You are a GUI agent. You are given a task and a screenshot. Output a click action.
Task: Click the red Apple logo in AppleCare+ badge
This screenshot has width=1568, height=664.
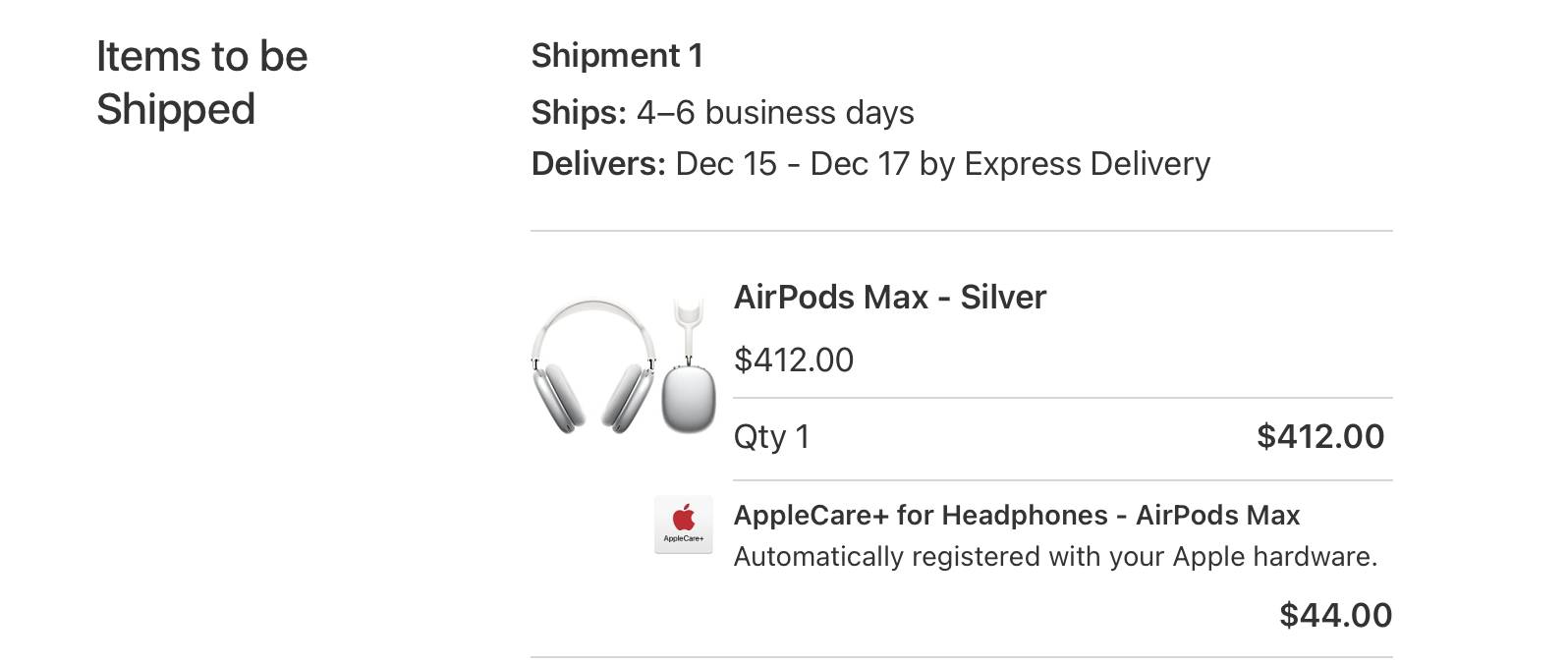pos(684,516)
